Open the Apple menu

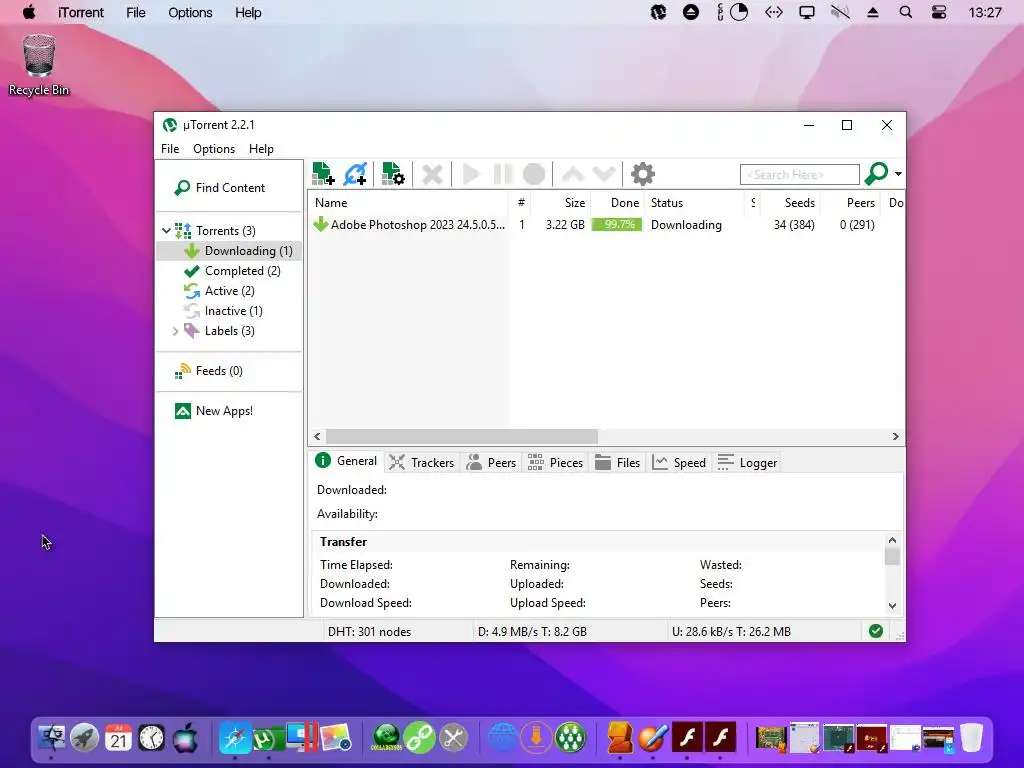click(29, 12)
